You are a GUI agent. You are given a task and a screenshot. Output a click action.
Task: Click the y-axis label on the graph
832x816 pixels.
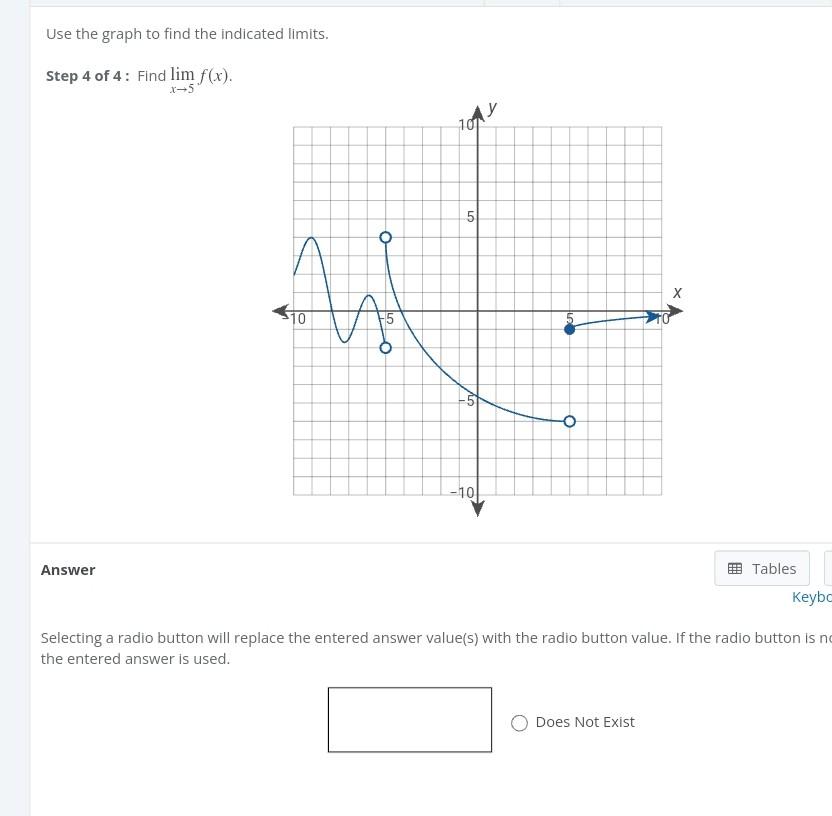(491, 108)
